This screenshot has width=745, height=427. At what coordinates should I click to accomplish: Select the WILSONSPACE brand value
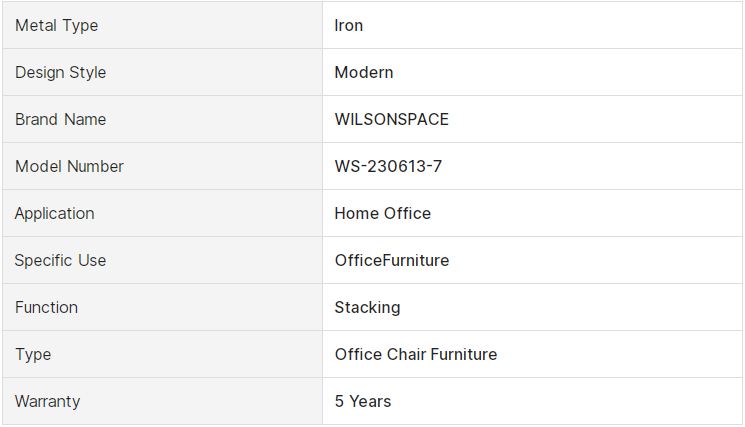coord(392,119)
